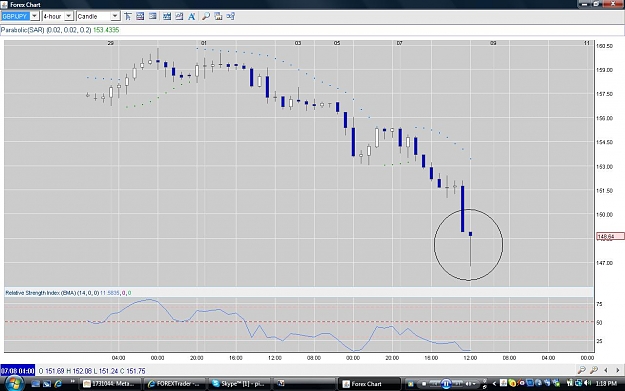
Task: Click the line study chart icon
Action: click(179, 16)
